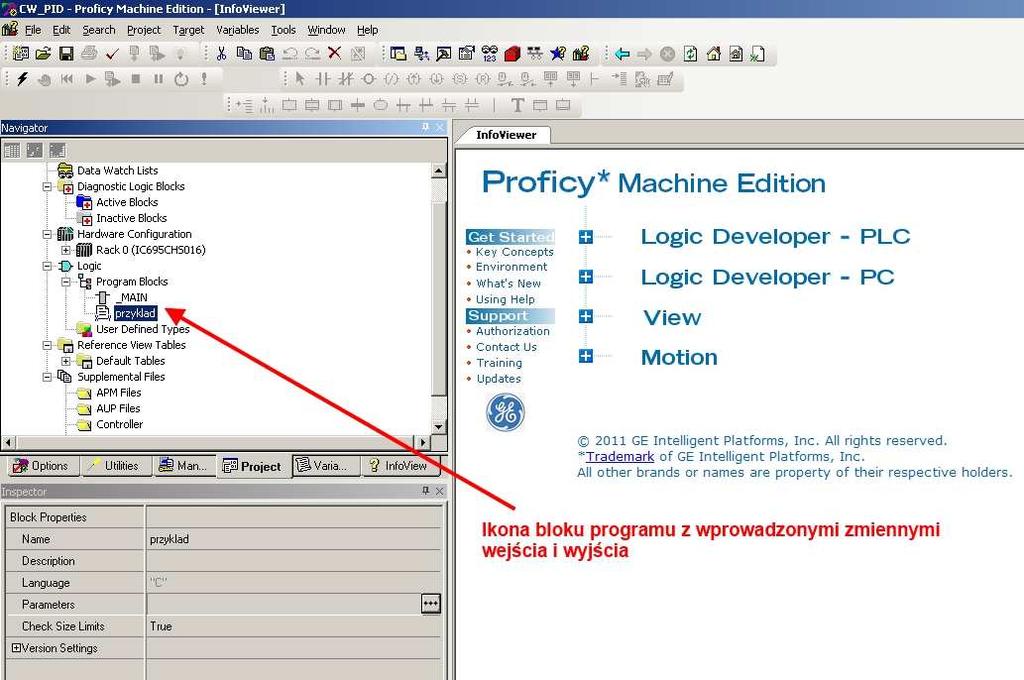Switch to the Options navigator tab
The image size is (1024, 680).
coord(42,466)
